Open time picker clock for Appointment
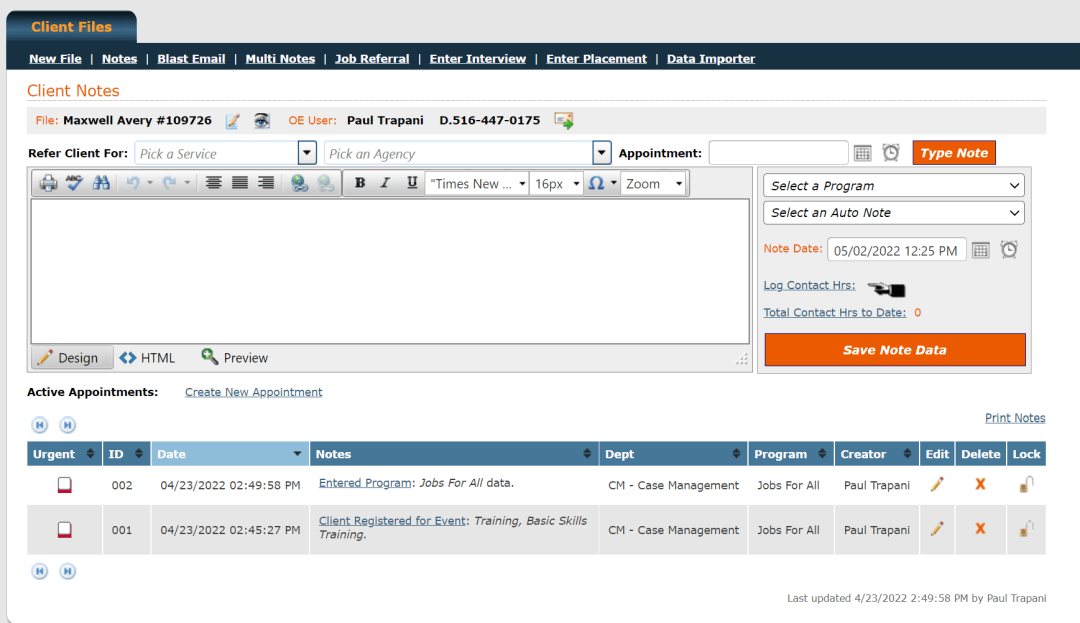1080x623 pixels. pos(891,153)
